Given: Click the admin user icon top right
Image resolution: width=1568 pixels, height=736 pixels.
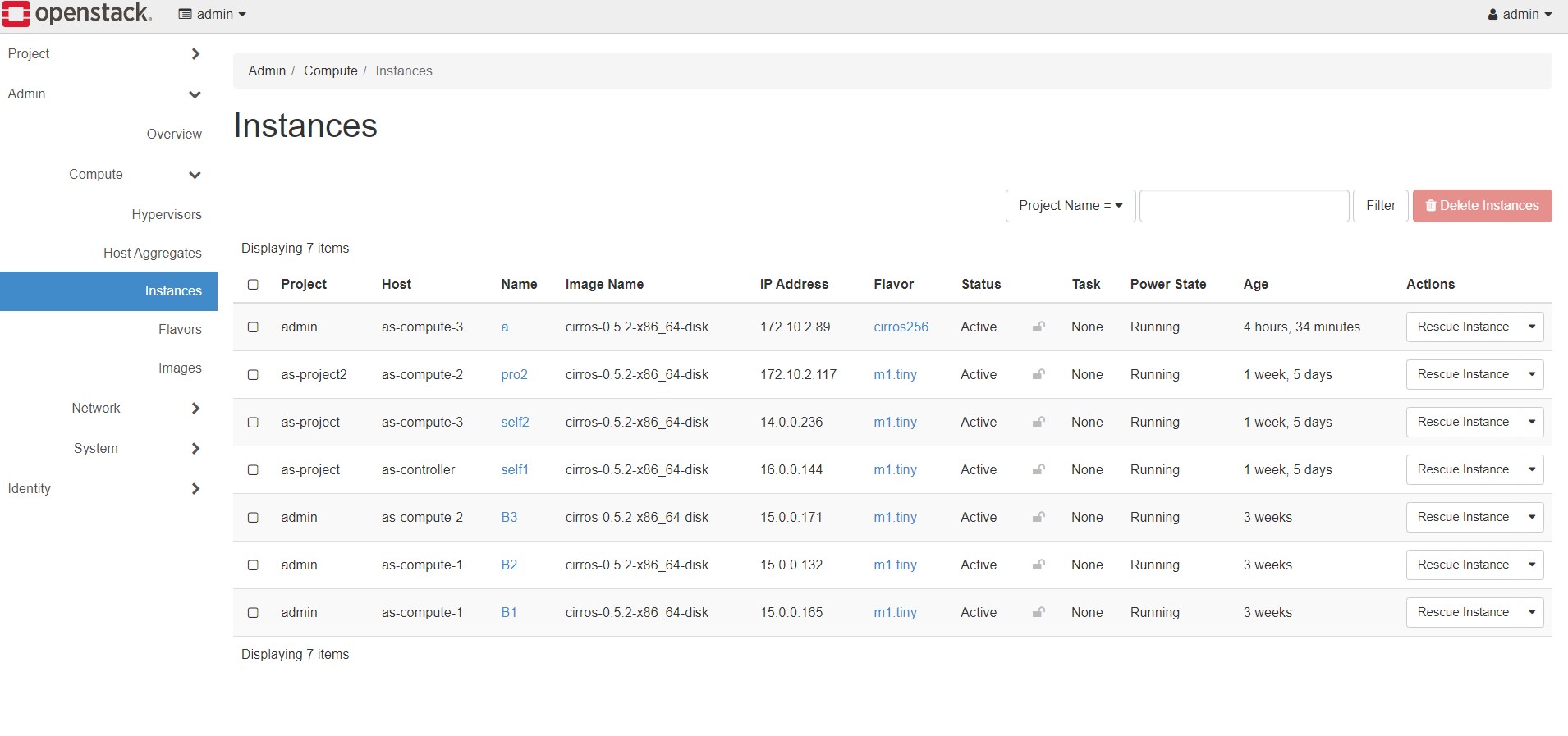Looking at the screenshot, I should tap(1492, 15).
